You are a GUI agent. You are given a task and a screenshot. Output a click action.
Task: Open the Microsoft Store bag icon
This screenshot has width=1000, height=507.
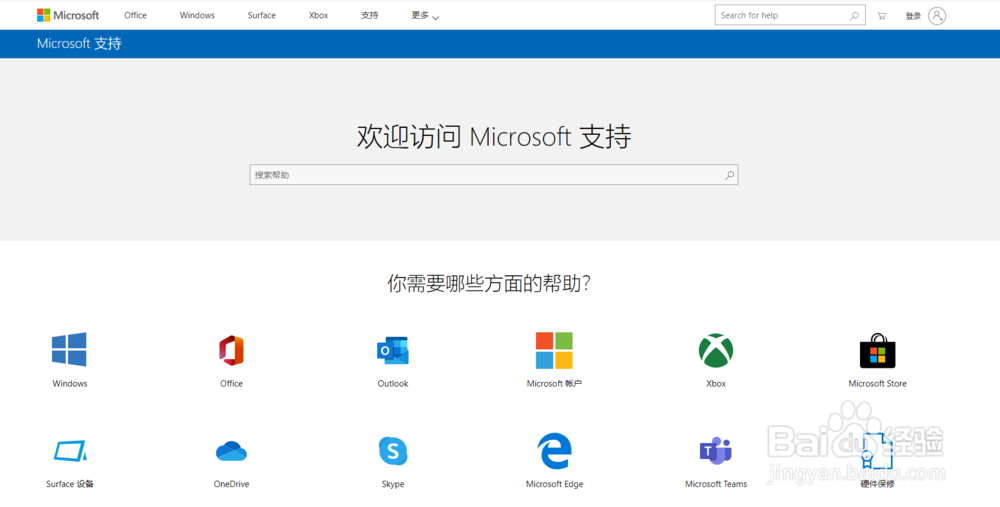[x=878, y=350]
